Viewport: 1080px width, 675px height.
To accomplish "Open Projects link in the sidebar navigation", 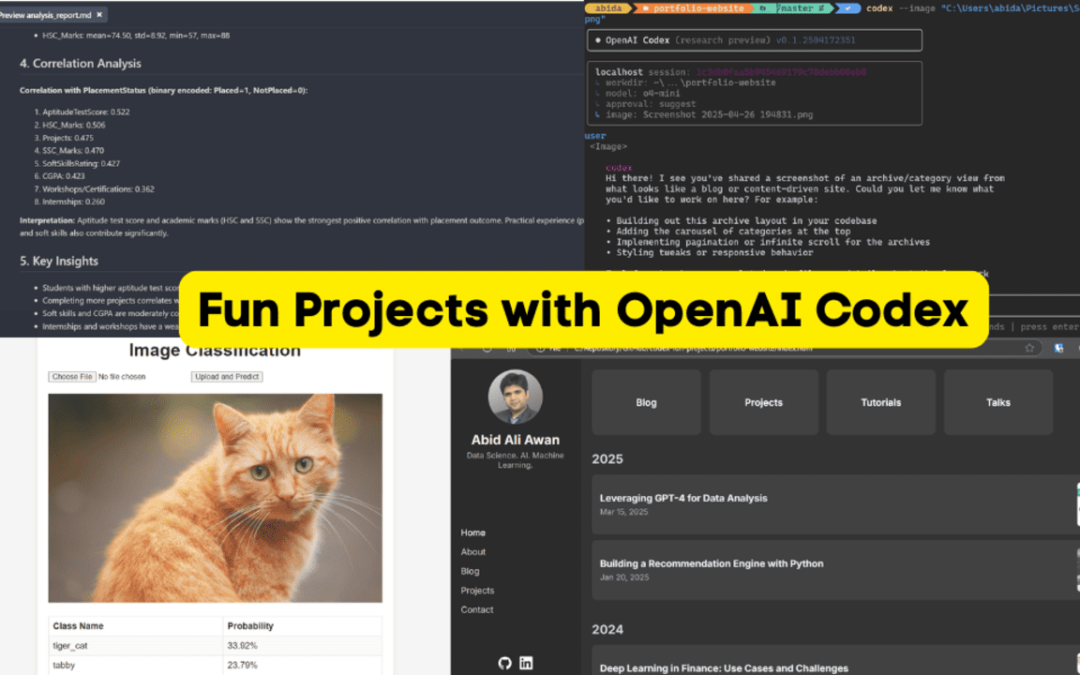I will click(477, 590).
